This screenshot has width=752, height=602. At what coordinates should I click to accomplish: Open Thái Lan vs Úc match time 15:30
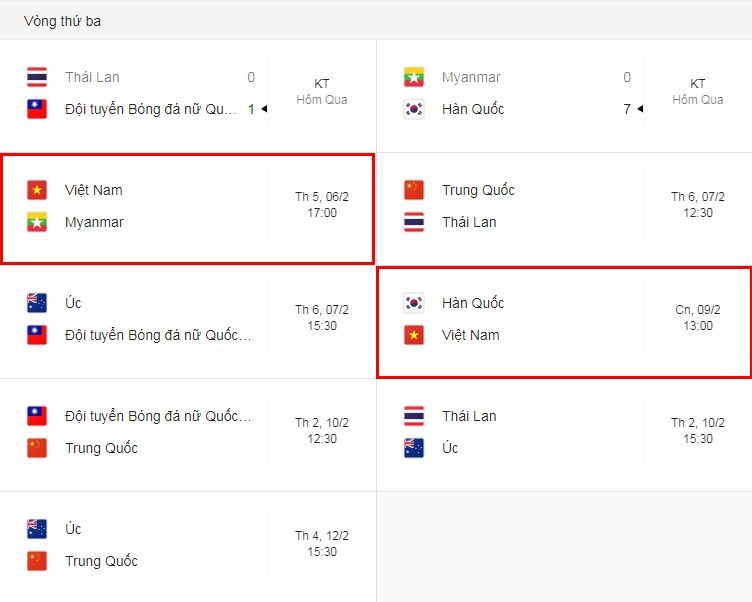[697, 432]
